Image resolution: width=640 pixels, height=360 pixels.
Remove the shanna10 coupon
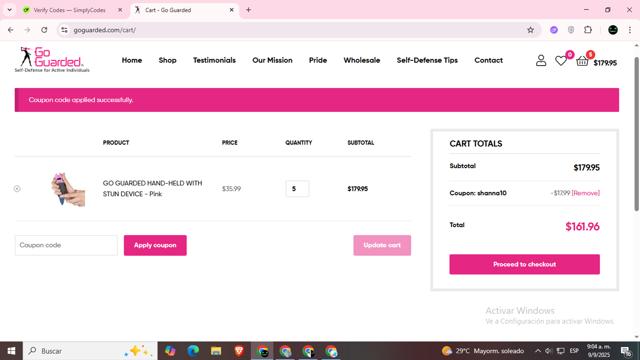tap(586, 193)
